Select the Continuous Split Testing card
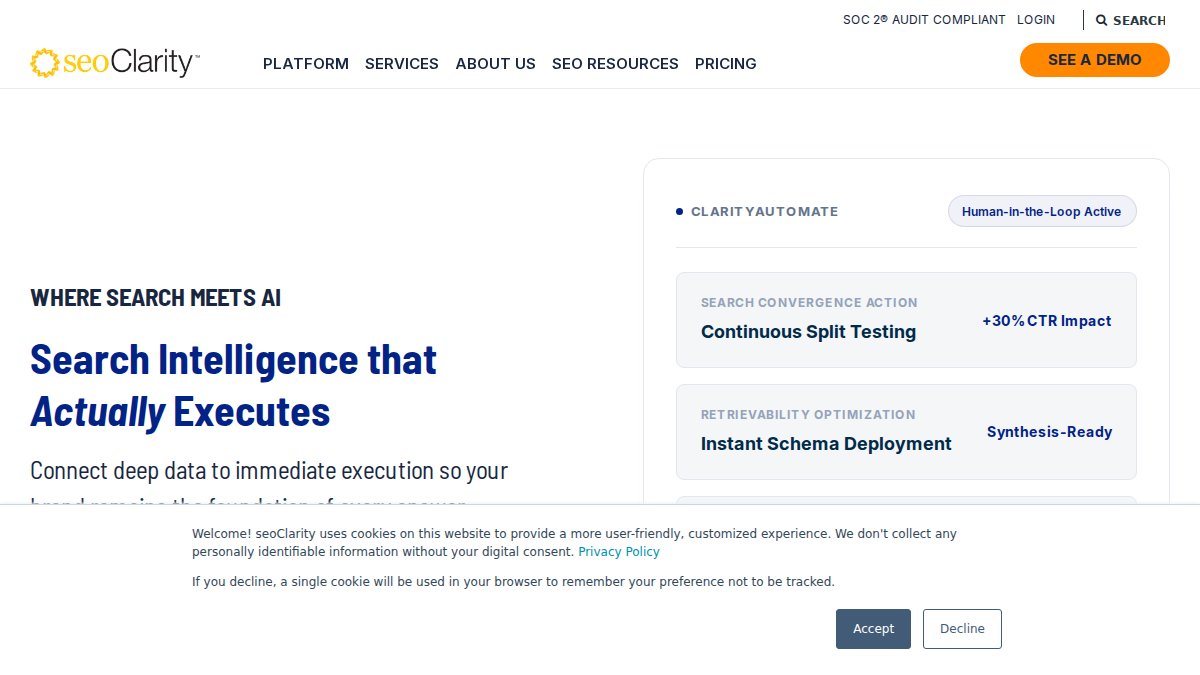The image size is (1200, 675). pos(906,320)
